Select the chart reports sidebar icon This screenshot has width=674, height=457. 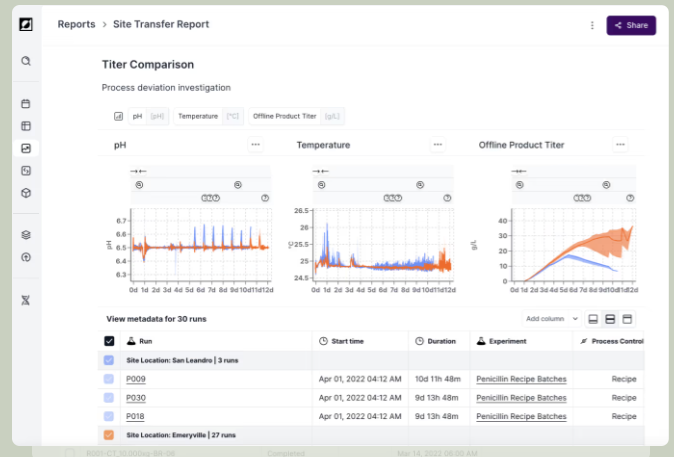[26, 148]
